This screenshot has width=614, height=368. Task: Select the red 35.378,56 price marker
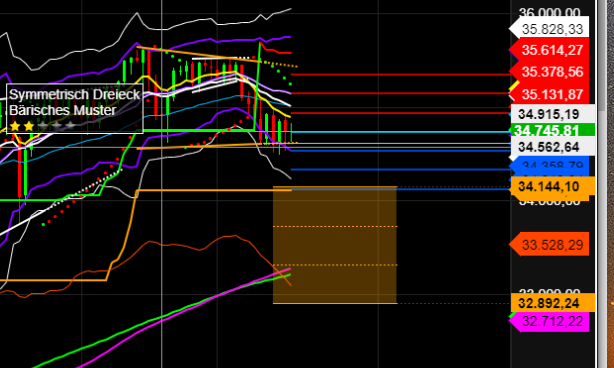tap(549, 72)
